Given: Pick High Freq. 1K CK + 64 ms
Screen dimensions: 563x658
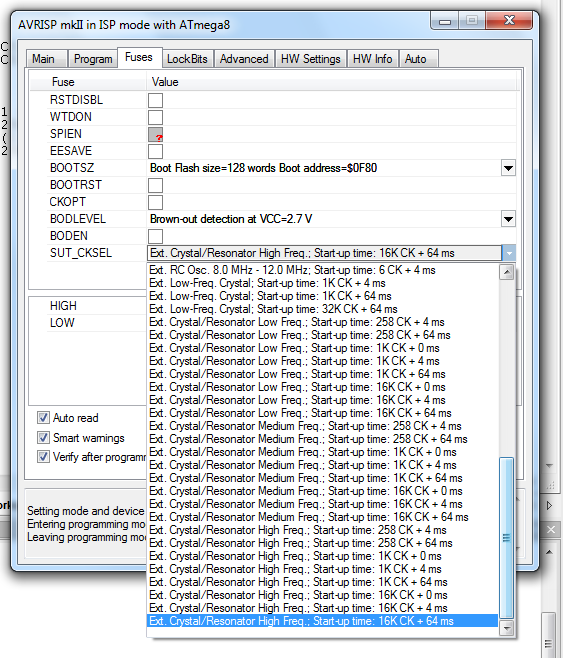Looking at the screenshot, I should (x=323, y=582).
